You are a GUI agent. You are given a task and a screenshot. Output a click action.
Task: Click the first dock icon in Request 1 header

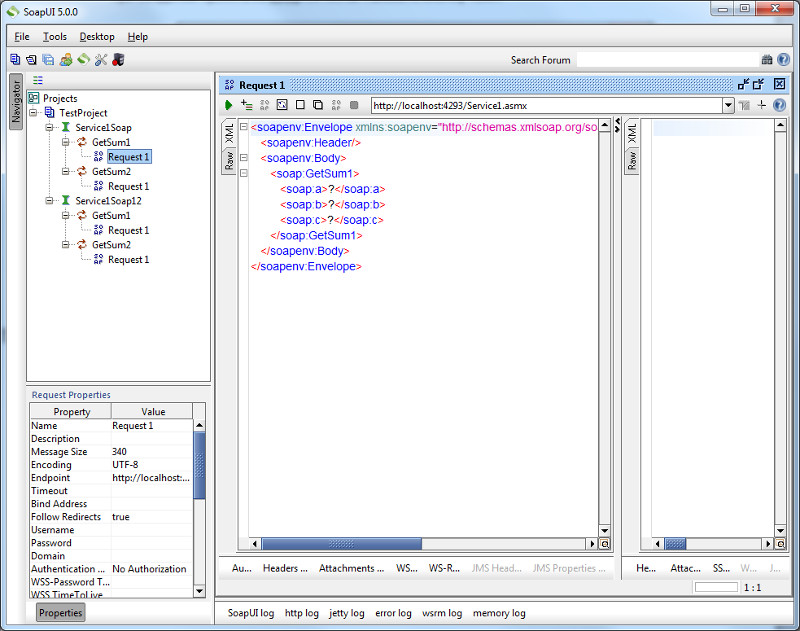coord(744,84)
